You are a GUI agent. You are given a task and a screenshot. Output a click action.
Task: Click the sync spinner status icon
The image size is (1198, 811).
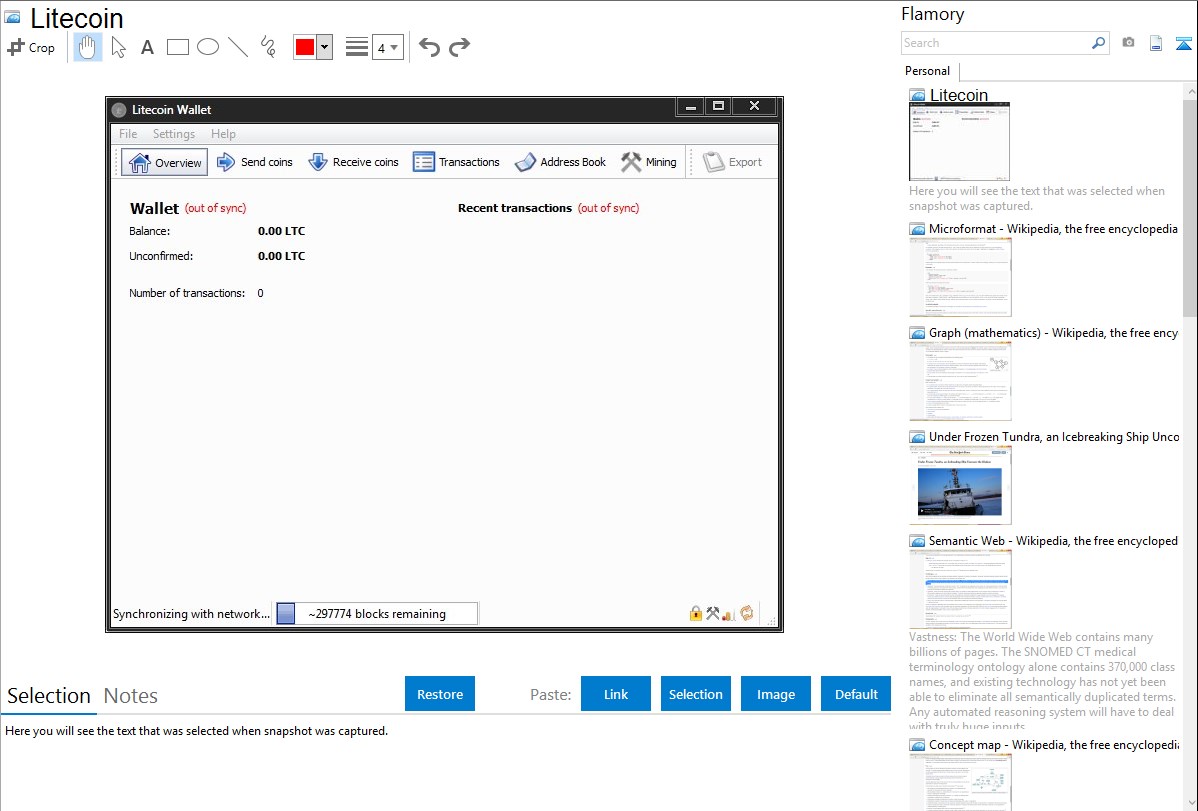[x=746, y=613]
